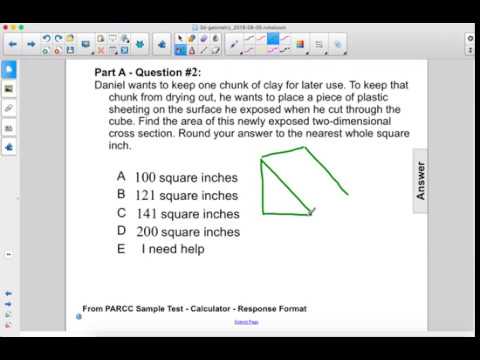Choose the highlighted blue pen style
480x360 pixels.
click(273, 38)
